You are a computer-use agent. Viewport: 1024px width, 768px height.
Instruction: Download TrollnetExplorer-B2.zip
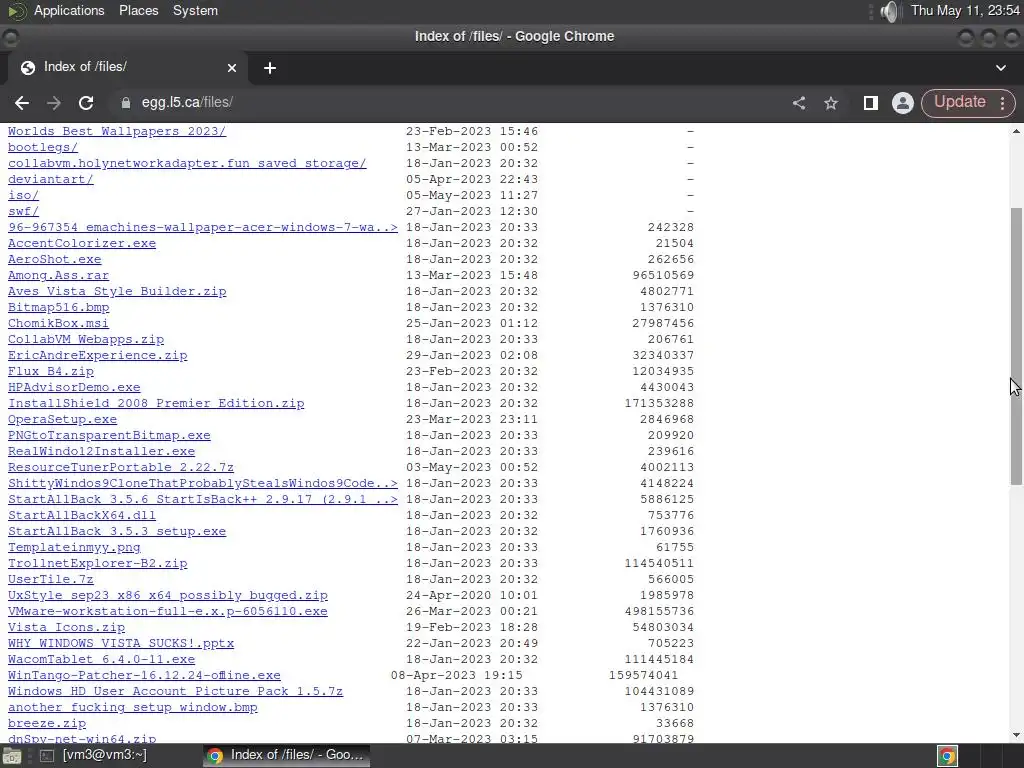click(x=97, y=564)
